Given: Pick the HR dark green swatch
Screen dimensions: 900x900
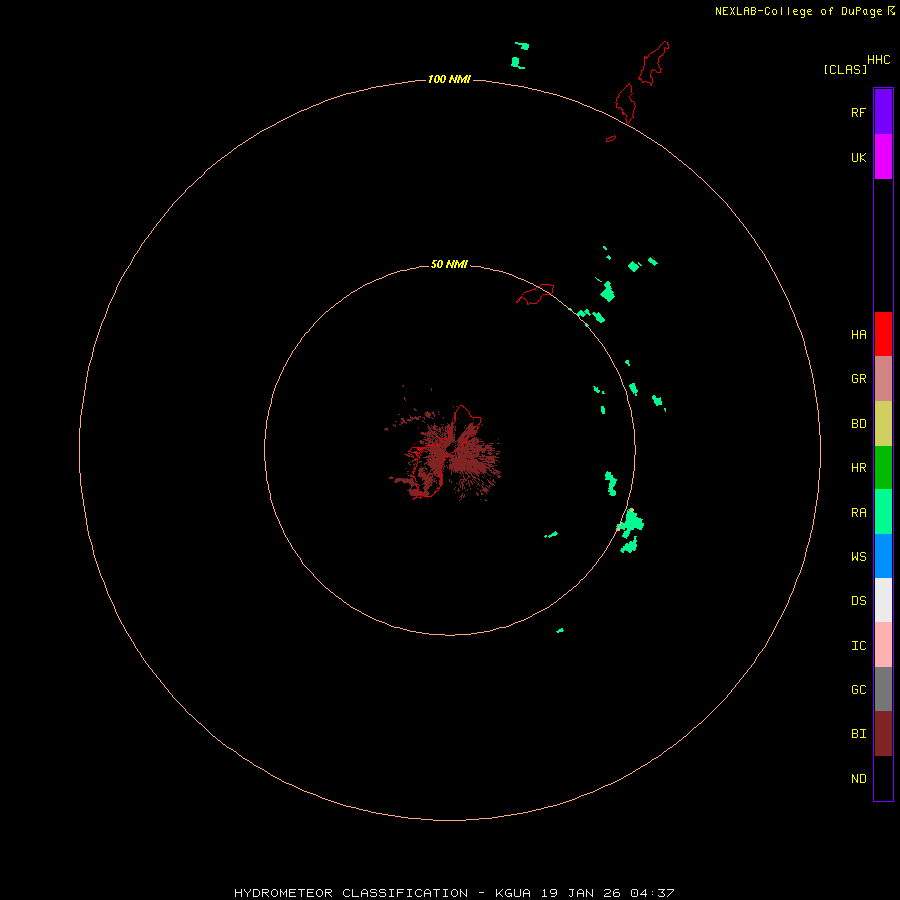Looking at the screenshot, I should [x=883, y=468].
